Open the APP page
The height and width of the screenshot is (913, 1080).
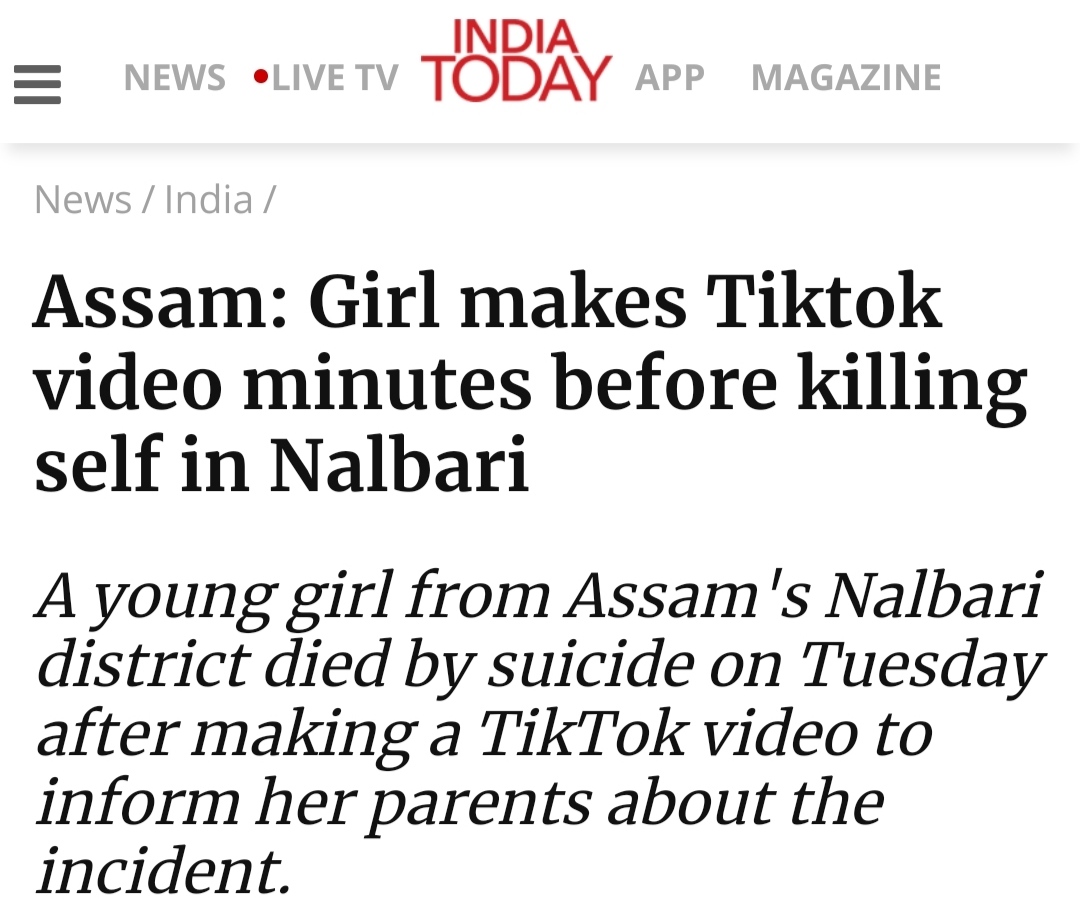point(669,78)
